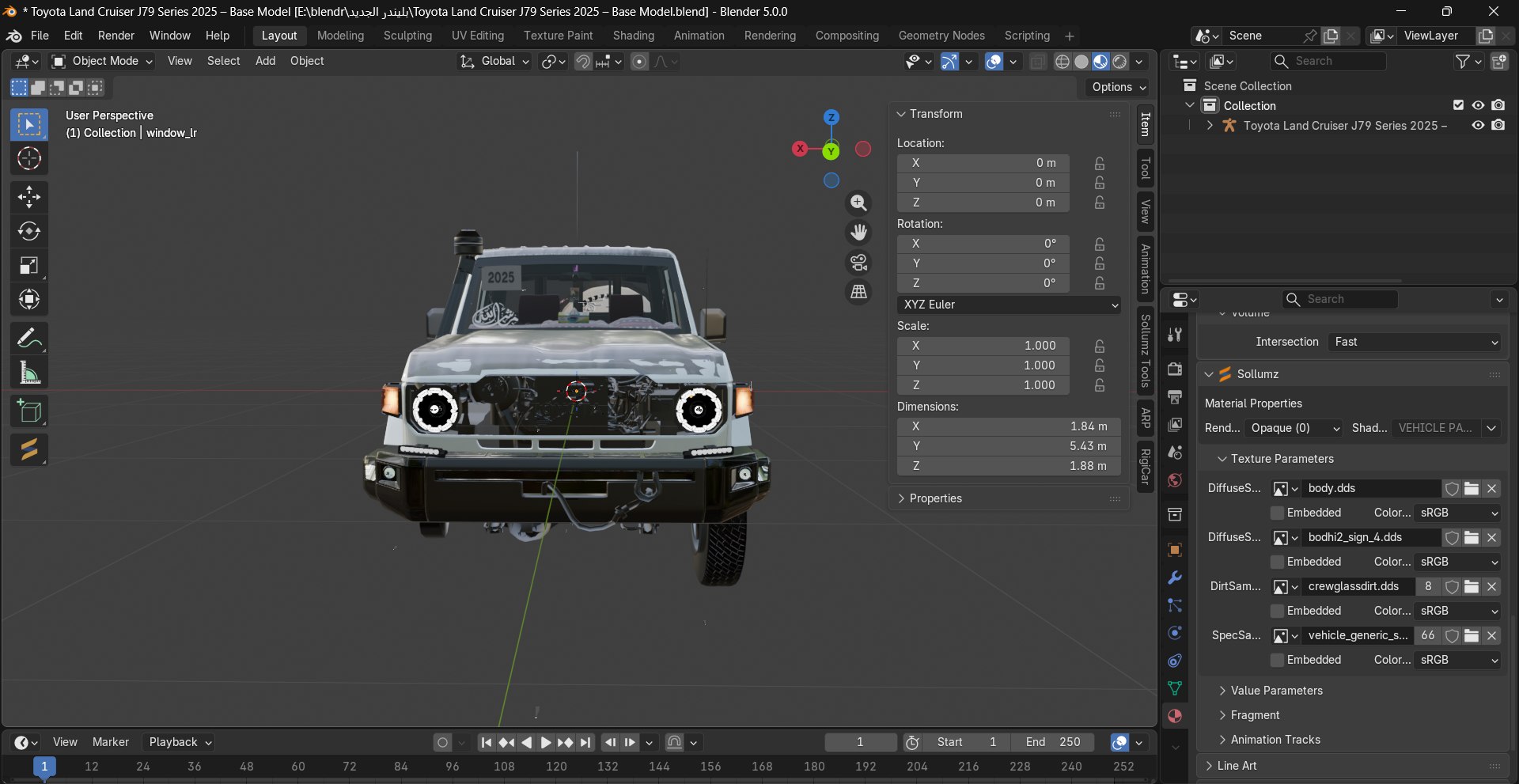Open Global transform orientation dropdown

494,62
